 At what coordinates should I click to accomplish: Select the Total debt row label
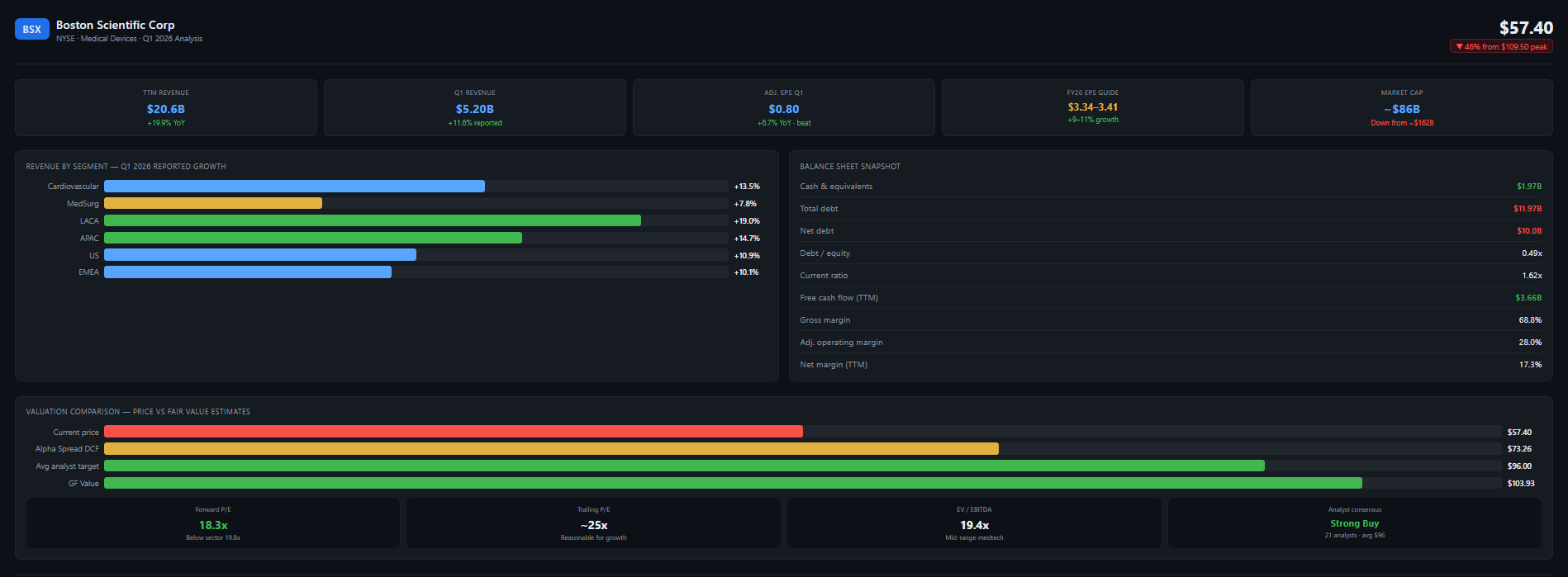click(x=818, y=209)
